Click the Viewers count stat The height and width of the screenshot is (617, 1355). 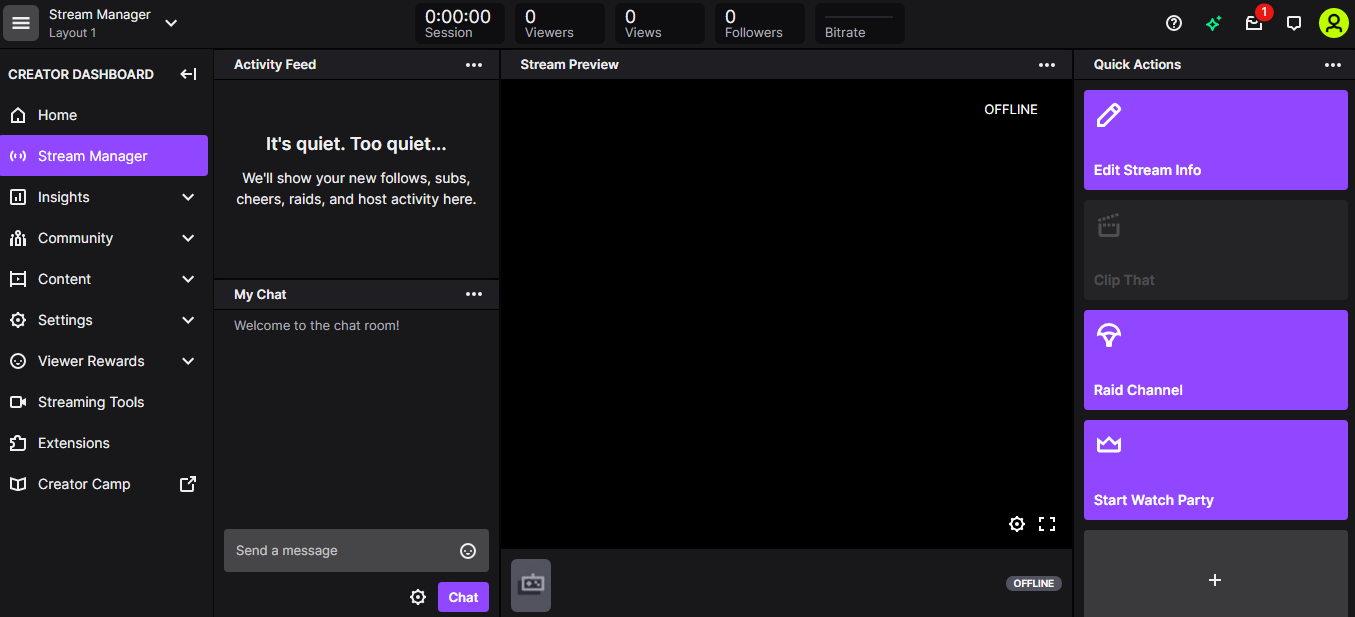560,23
